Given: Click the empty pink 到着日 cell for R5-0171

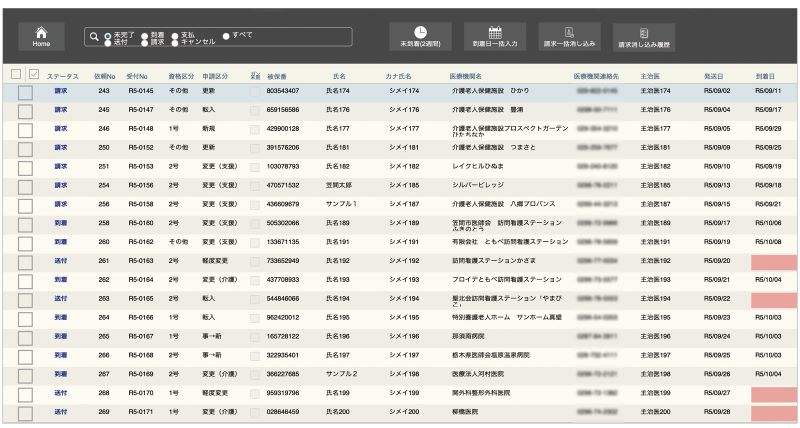Looking at the screenshot, I should point(773,411).
